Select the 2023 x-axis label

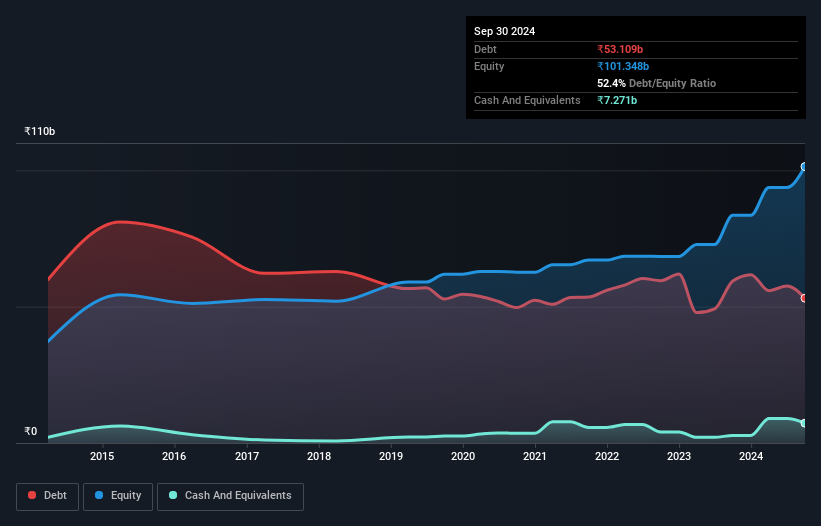click(x=679, y=456)
